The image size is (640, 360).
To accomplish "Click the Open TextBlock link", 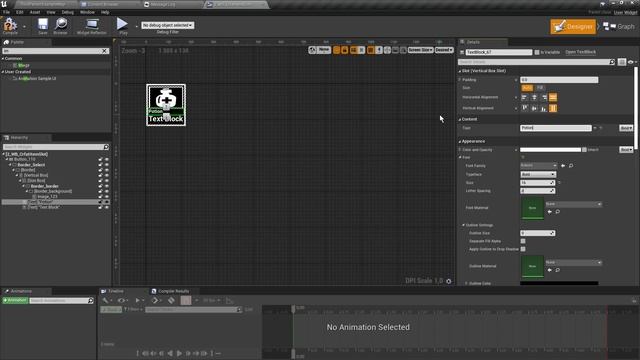I will (580, 52).
